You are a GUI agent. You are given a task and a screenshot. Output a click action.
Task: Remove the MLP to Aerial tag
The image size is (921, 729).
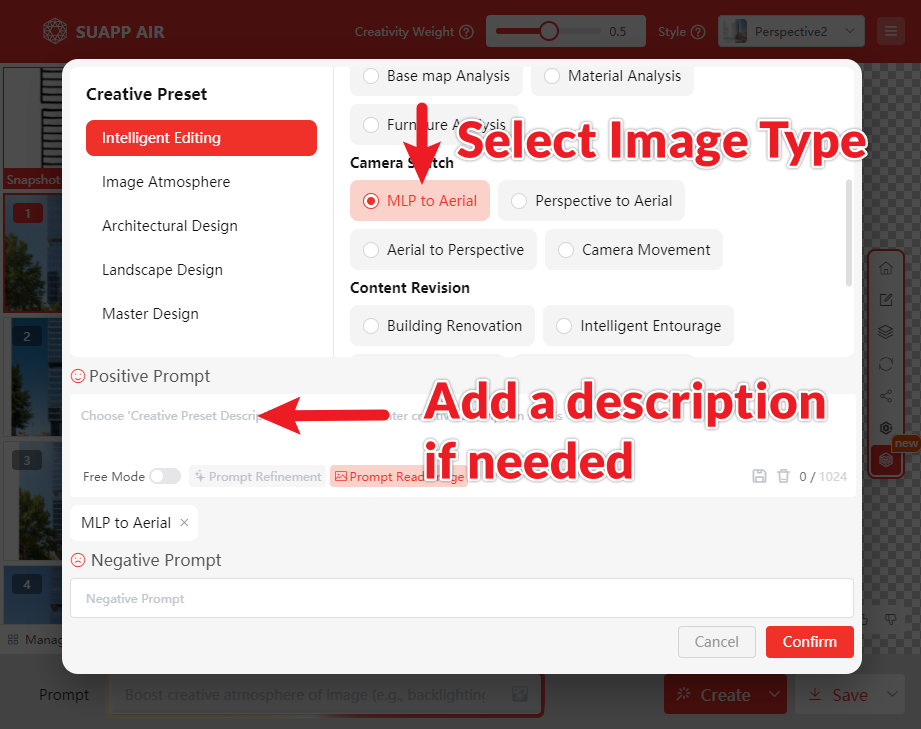pos(184,523)
